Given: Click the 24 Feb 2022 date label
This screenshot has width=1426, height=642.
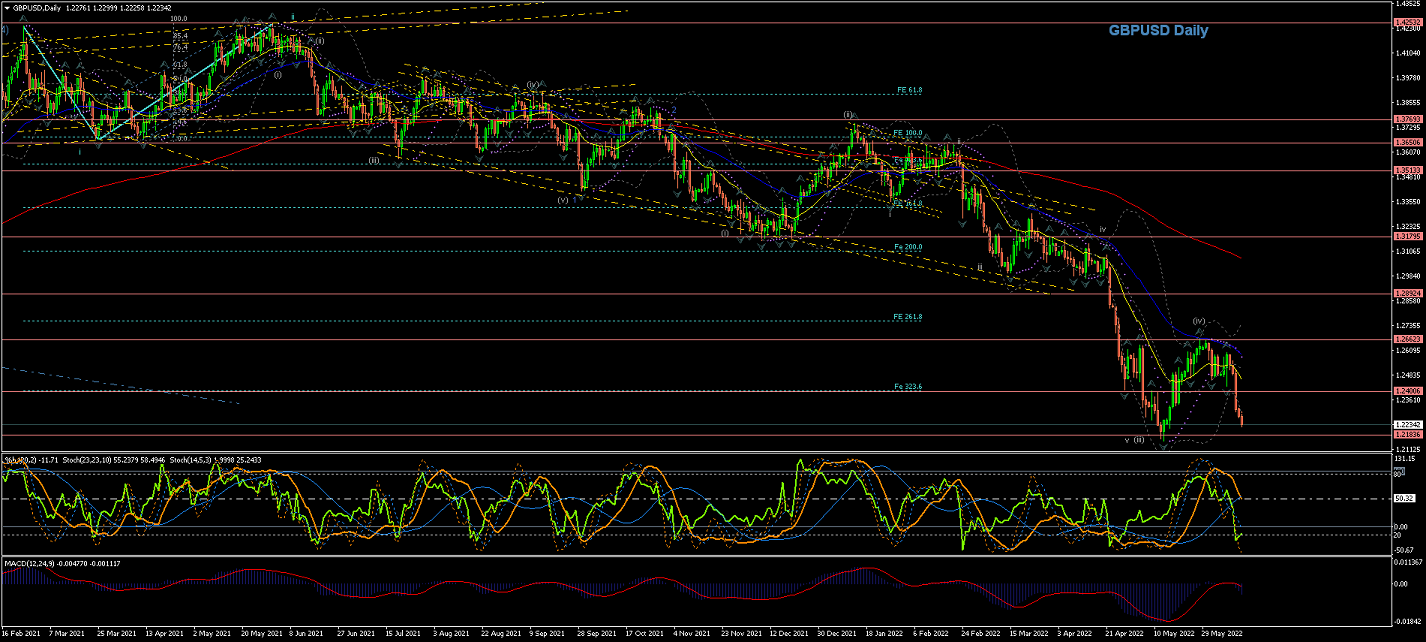Looking at the screenshot, I should click(983, 633).
